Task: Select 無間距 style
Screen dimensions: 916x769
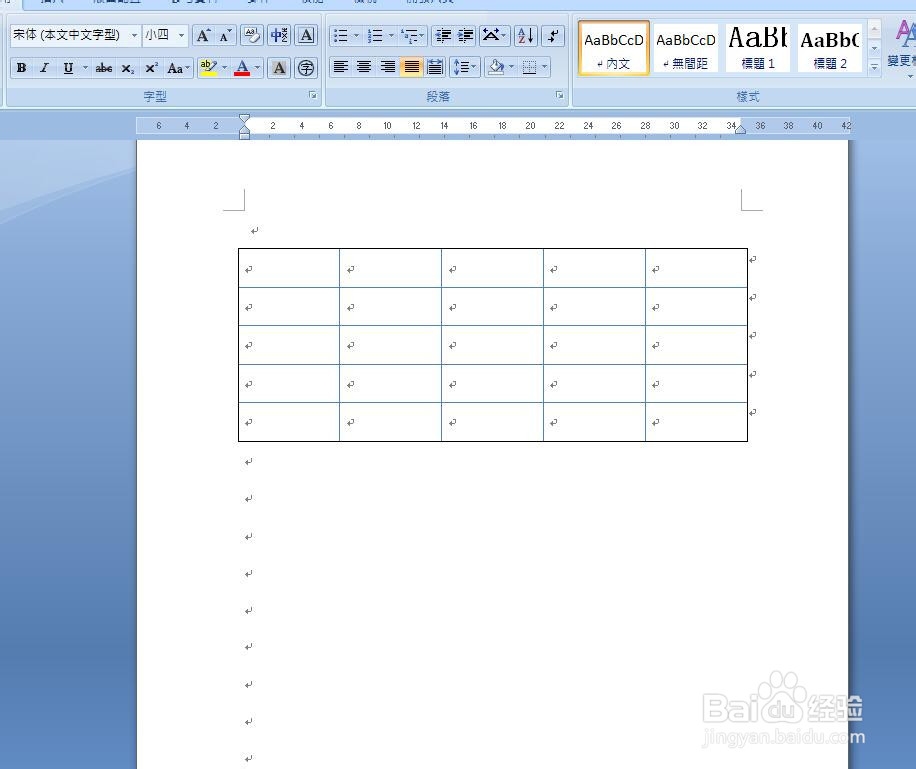Action: pyautogui.click(x=686, y=49)
